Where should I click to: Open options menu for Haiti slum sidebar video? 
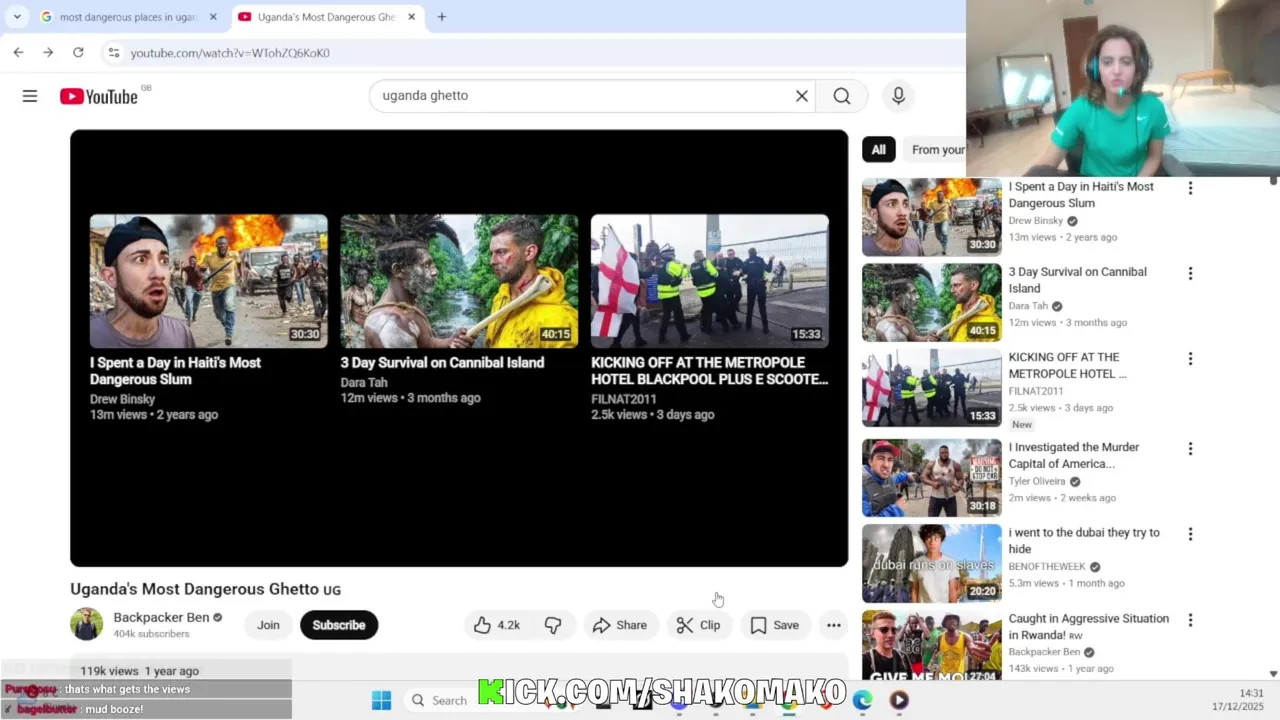1190,188
